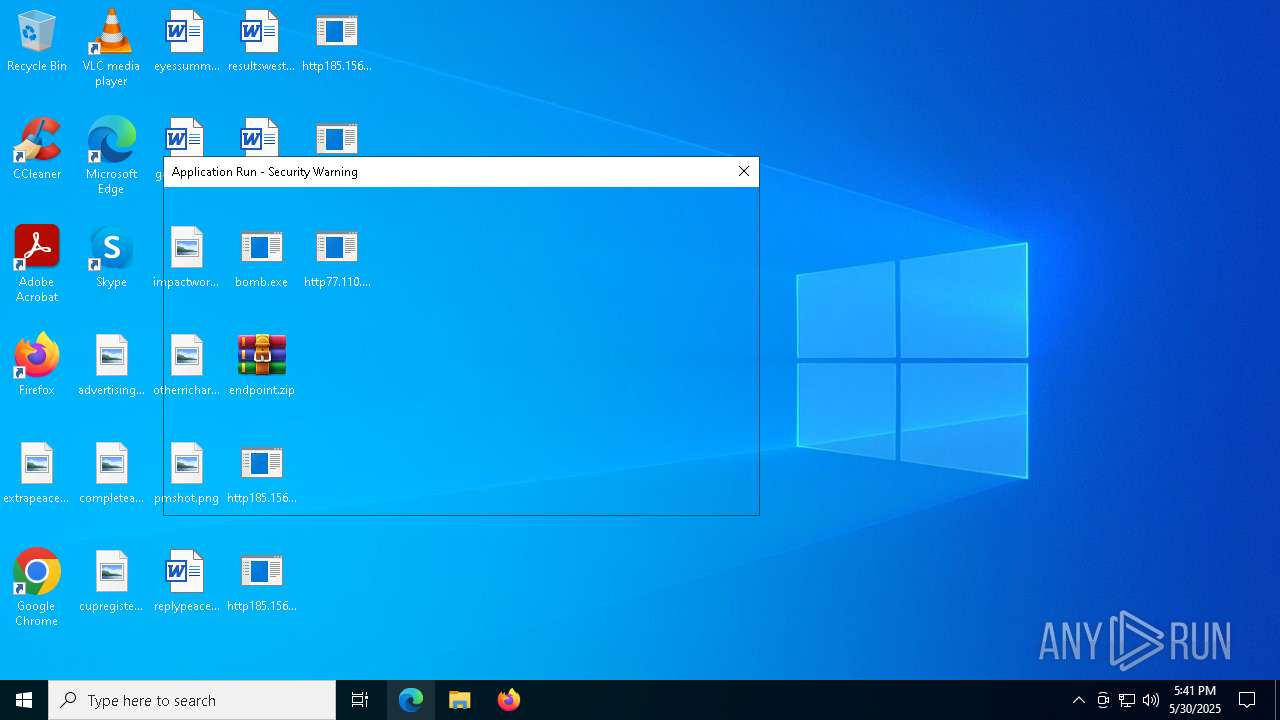Click the 'Type here to search' box
Image resolution: width=1280 pixels, height=720 pixels.
point(192,700)
